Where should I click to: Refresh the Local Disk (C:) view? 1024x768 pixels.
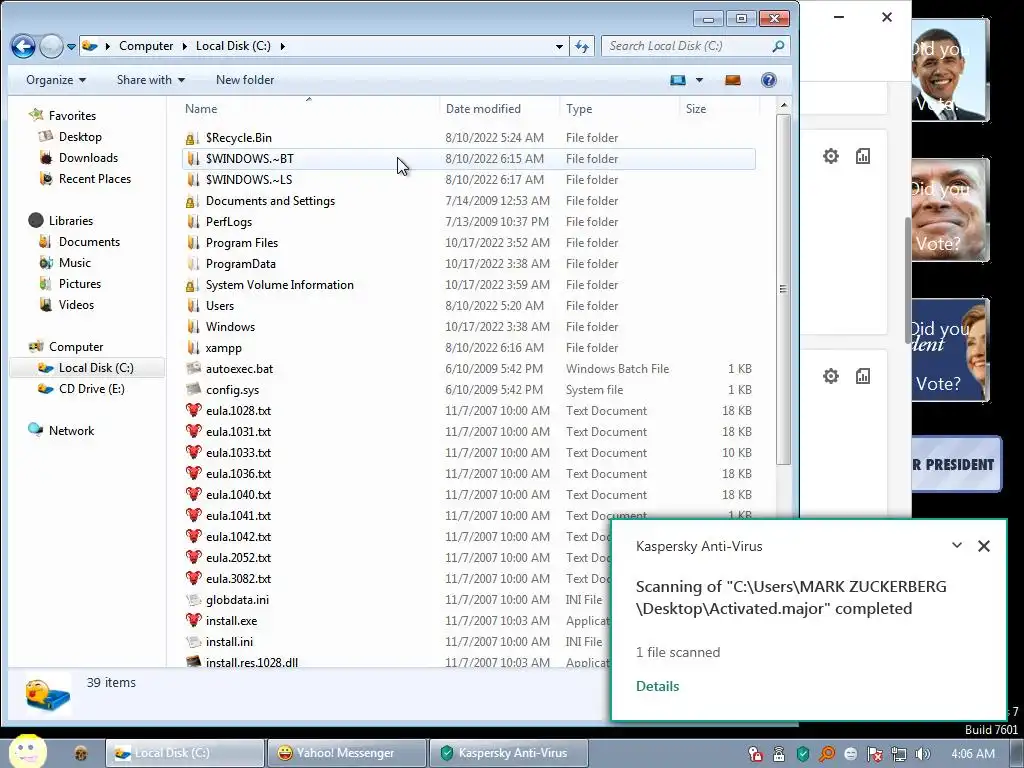point(581,46)
